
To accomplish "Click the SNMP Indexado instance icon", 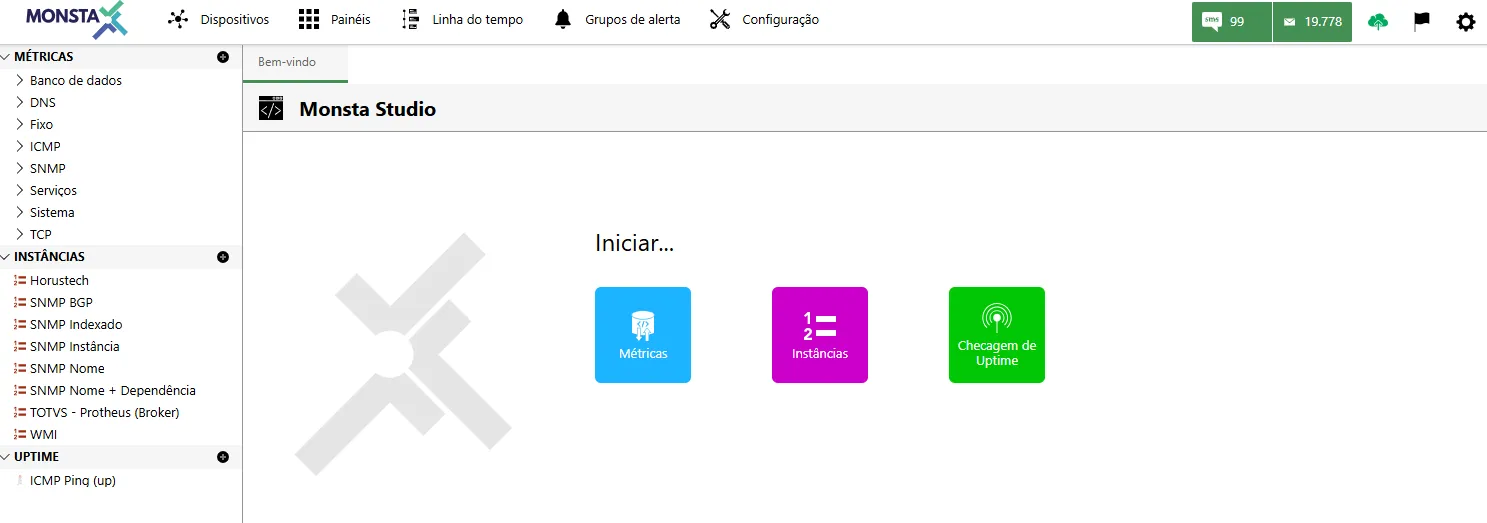I will [x=20, y=325].
